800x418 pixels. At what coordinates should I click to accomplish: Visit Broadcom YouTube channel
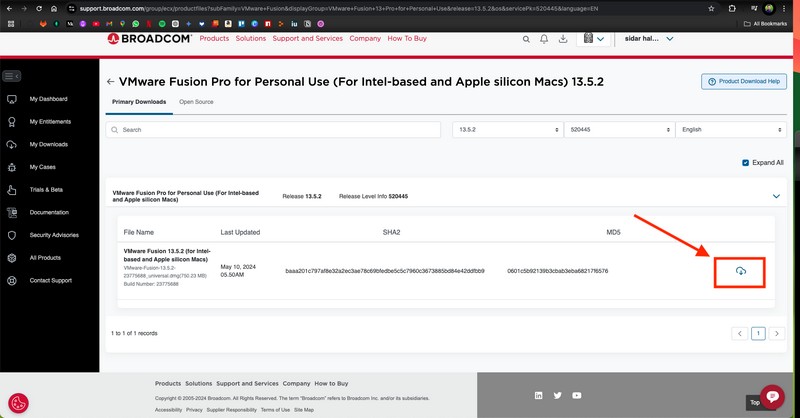pos(577,396)
